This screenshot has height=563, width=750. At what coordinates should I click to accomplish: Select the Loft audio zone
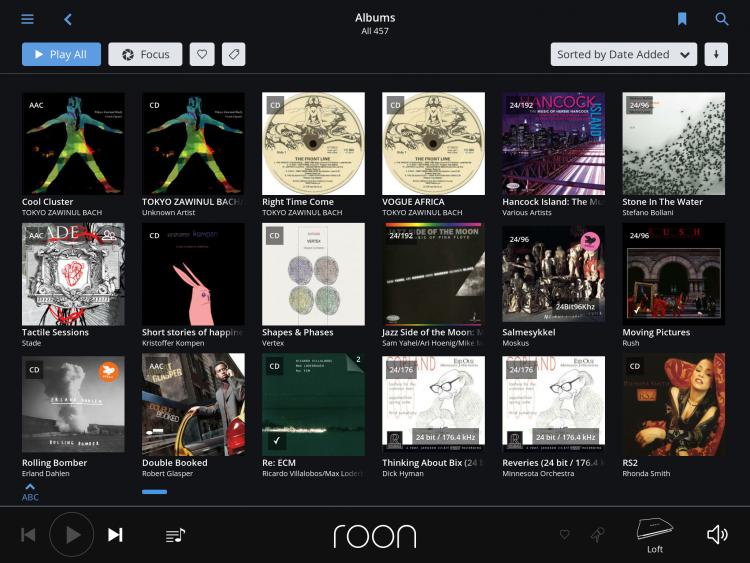tap(655, 535)
